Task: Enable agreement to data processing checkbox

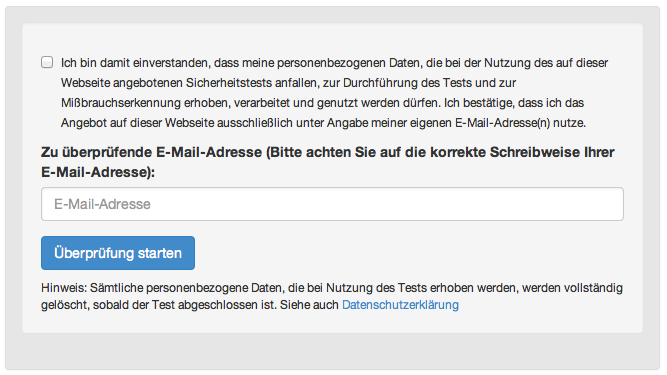Action: pos(47,62)
